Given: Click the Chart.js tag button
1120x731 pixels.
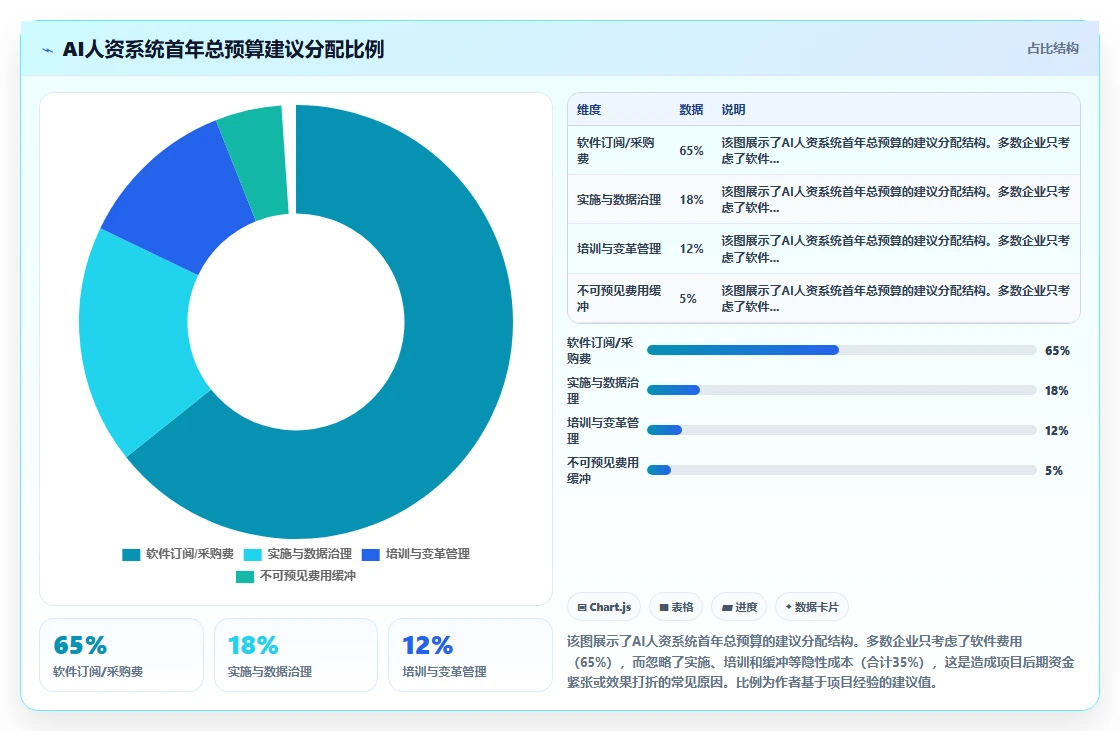Looking at the screenshot, I should tap(604, 607).
